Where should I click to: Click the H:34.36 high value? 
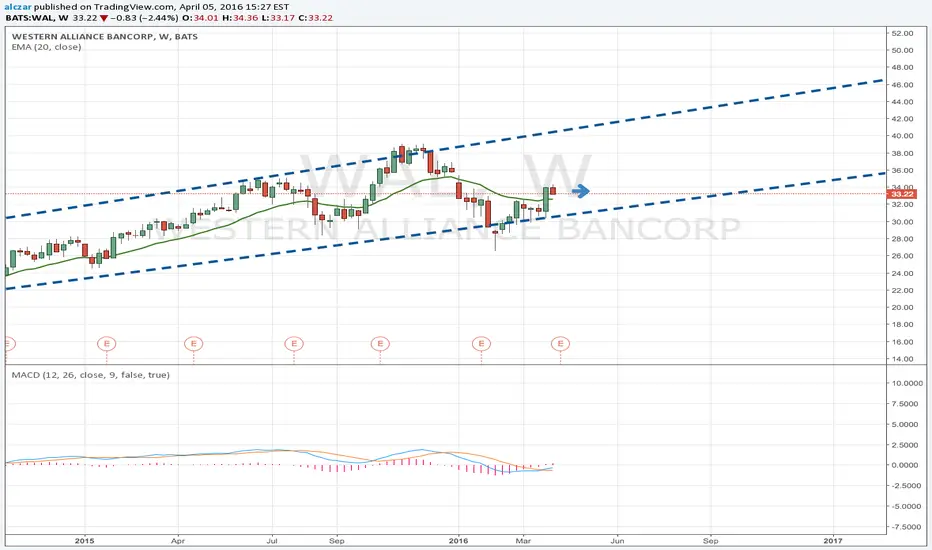pos(240,18)
